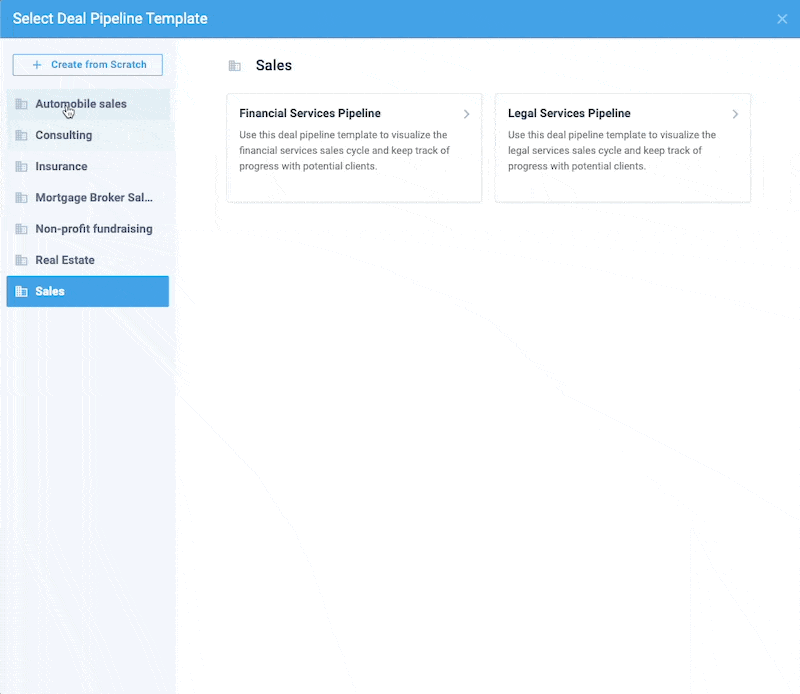Screen dimensions: 800x694
Task: Click the icon in the highlighted Sales row
Action: tap(22, 292)
